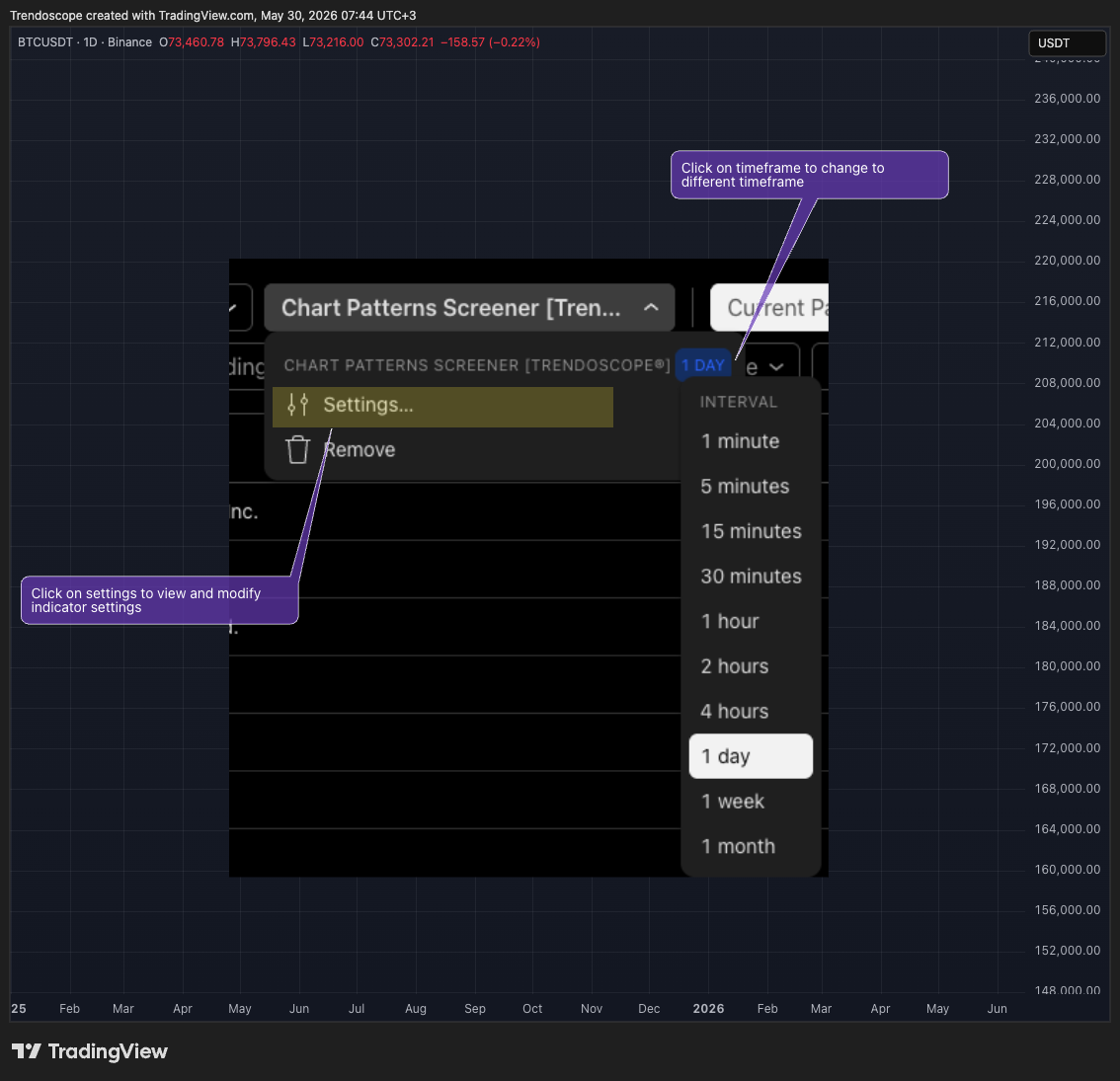Click the INTERVAL header text
Viewport: 1120px width, 1081px height.
pos(738,402)
